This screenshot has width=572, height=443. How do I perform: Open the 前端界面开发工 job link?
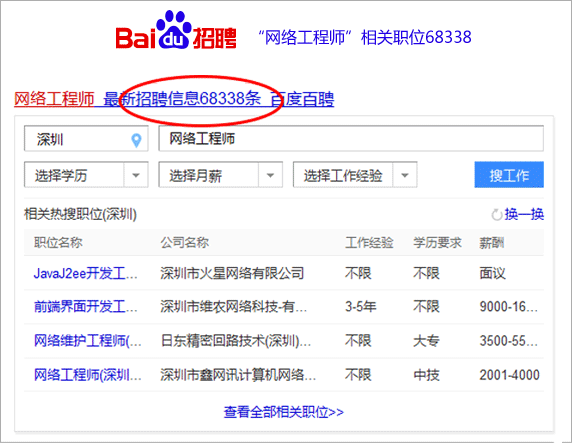pyautogui.click(x=86, y=307)
